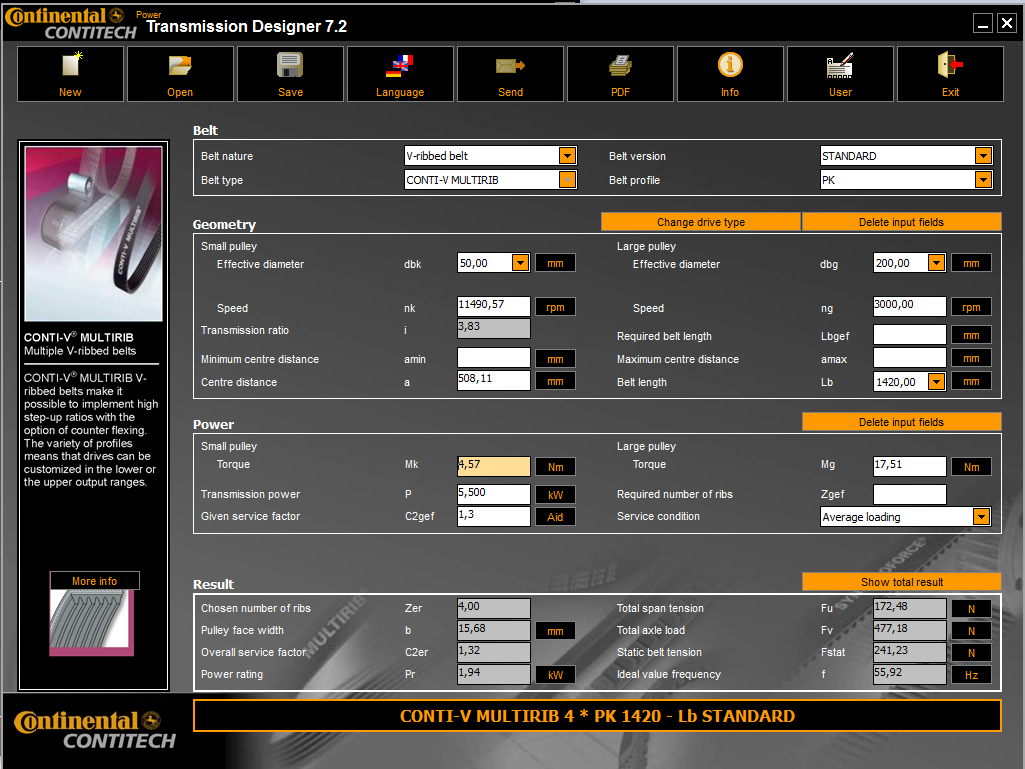This screenshot has height=769, width=1025.
Task: Click the Aid button next to service factor
Action: coord(555,517)
